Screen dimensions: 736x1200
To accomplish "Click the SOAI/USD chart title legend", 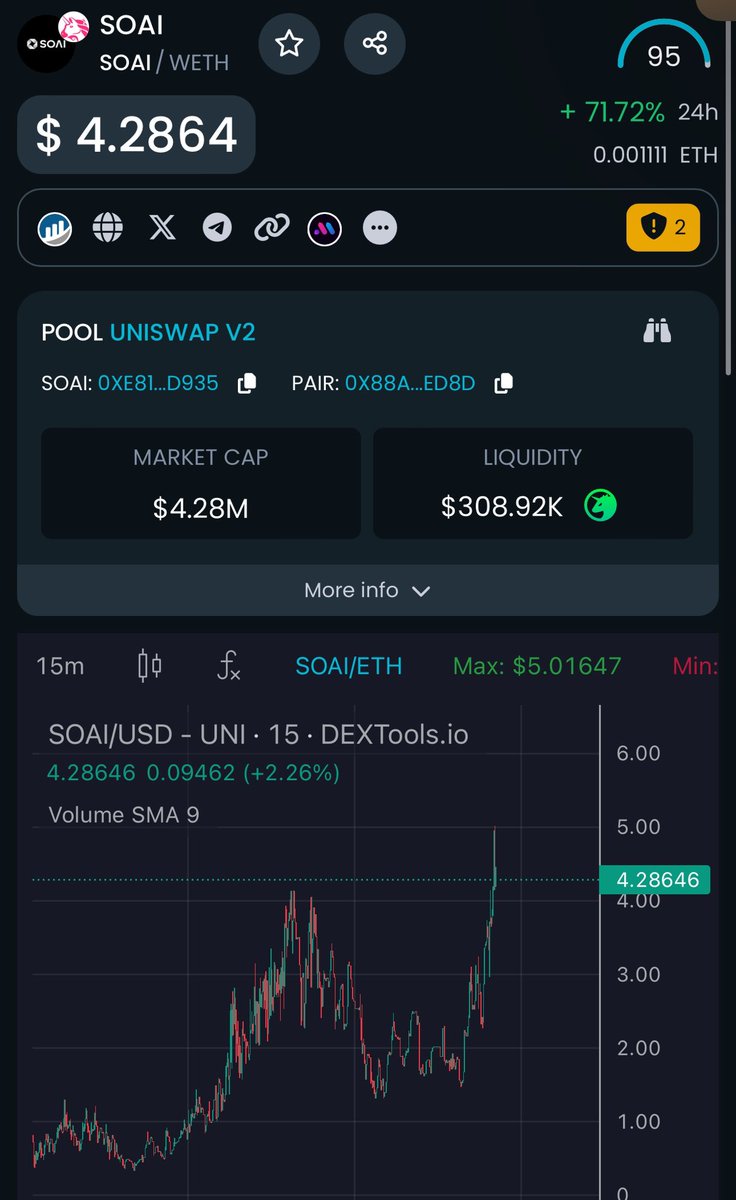I will 258,735.
